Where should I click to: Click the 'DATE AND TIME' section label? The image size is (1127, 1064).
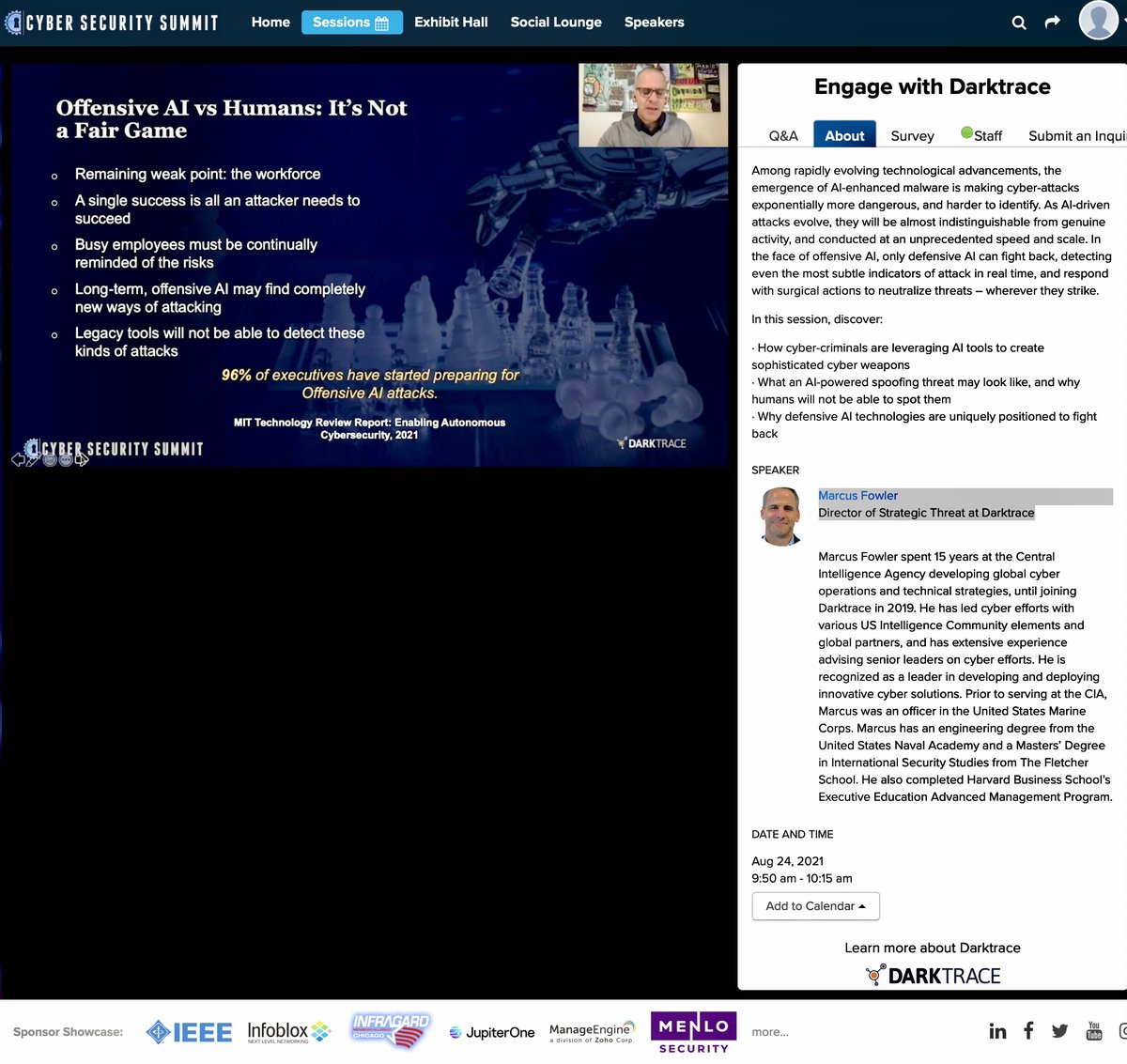pos(793,834)
